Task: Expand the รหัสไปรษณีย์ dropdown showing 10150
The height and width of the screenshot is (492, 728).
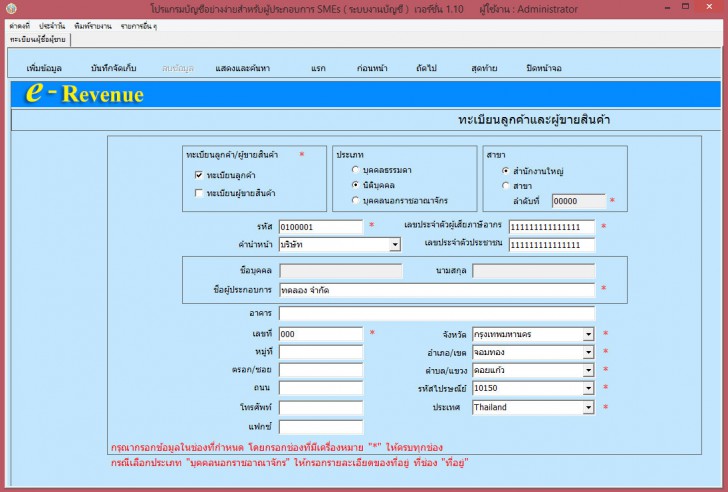Action: (x=588, y=388)
